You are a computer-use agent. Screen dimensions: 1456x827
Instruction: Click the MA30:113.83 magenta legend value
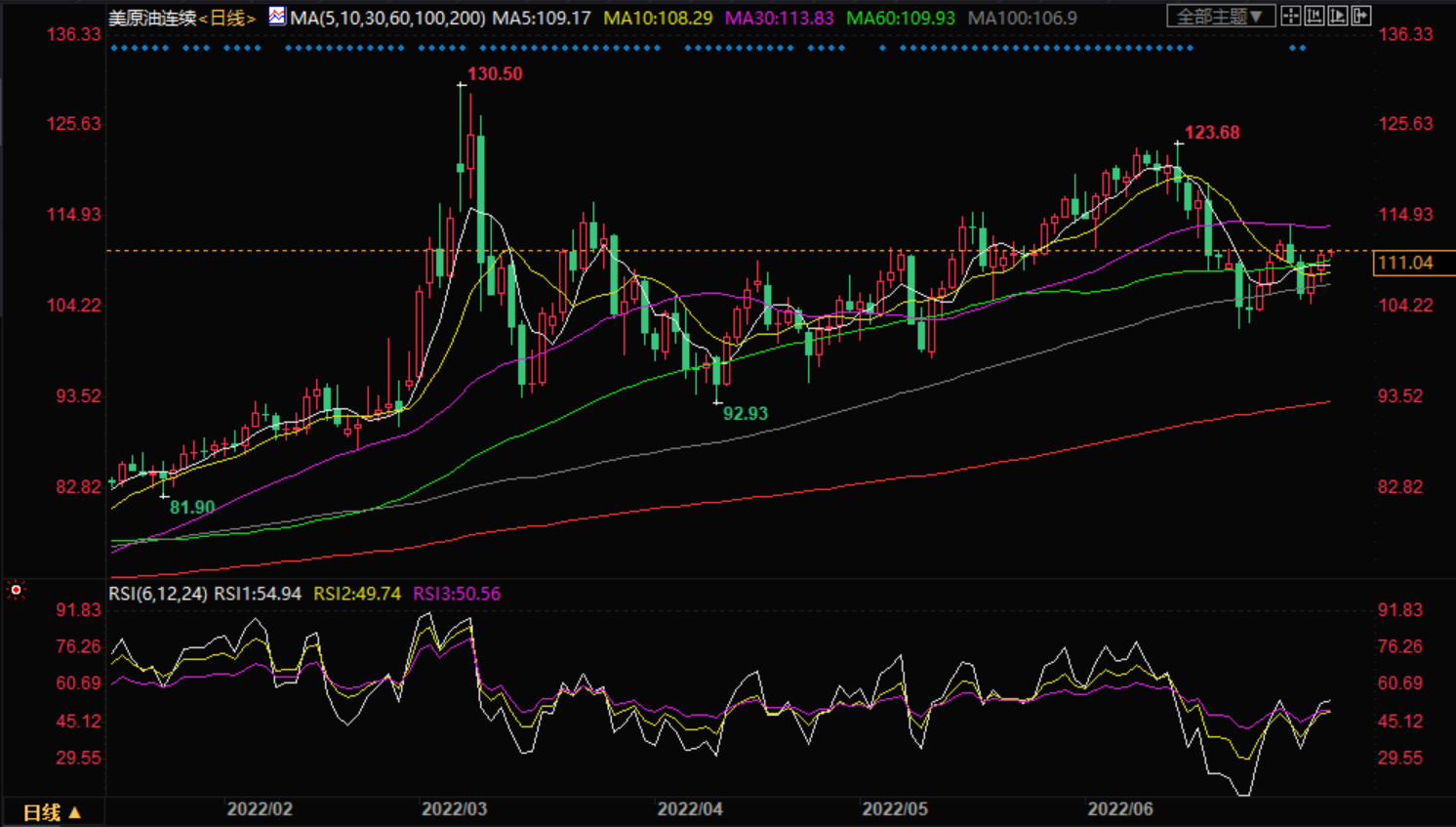point(779,19)
